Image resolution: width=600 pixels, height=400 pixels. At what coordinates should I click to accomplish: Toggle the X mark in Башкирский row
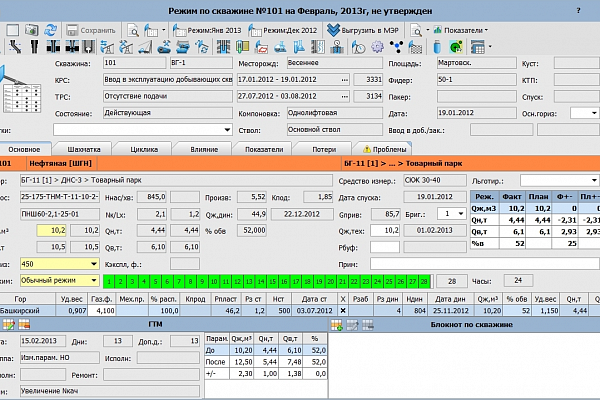coord(343,310)
